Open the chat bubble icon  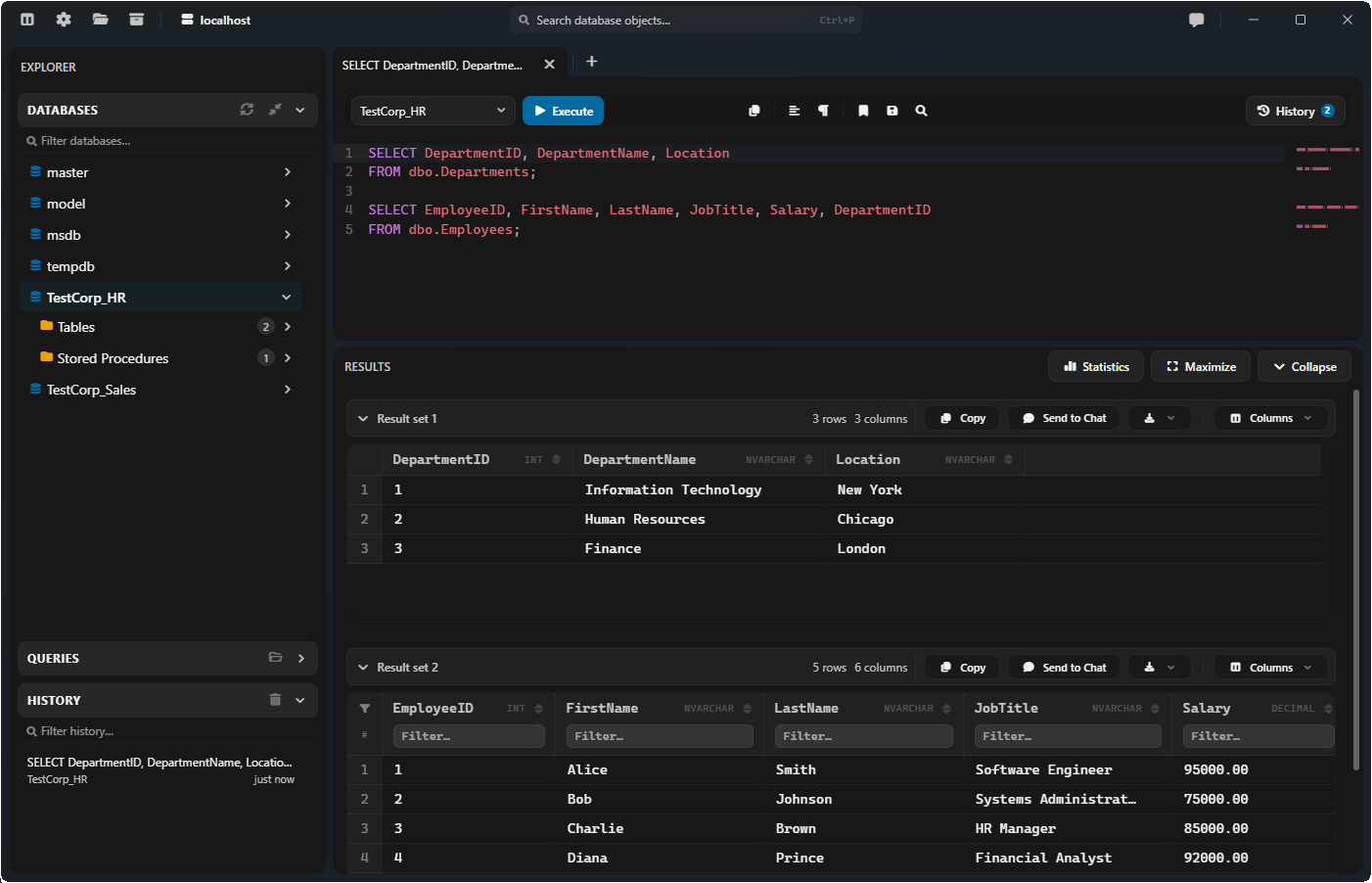click(x=1196, y=20)
